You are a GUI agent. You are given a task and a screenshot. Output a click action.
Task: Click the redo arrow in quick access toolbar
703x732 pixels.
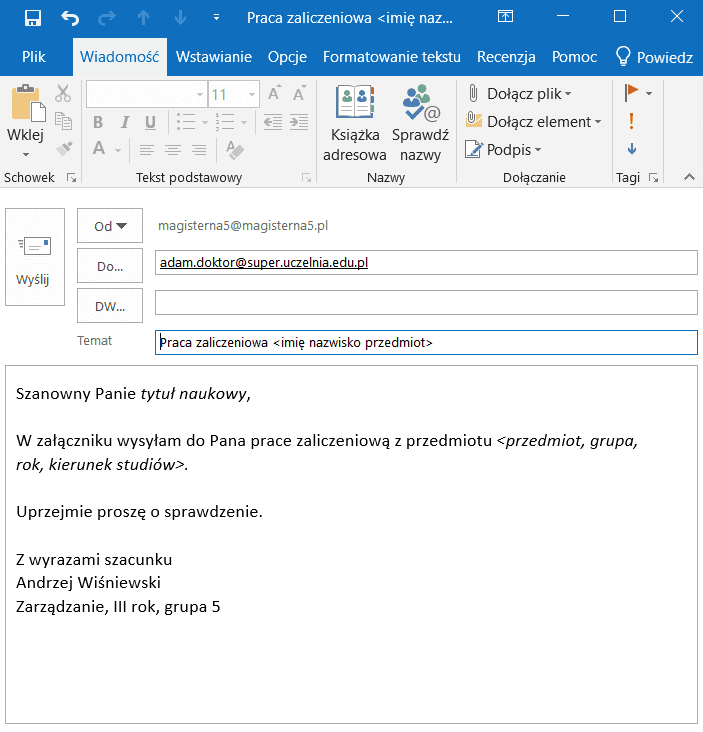tap(106, 18)
